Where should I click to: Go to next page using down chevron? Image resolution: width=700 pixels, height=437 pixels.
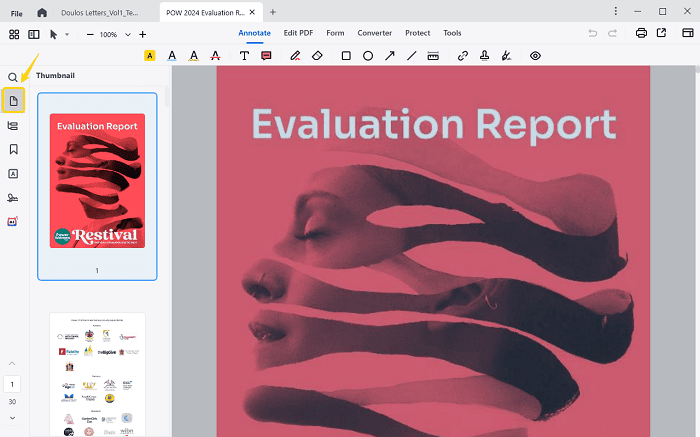coord(13,417)
